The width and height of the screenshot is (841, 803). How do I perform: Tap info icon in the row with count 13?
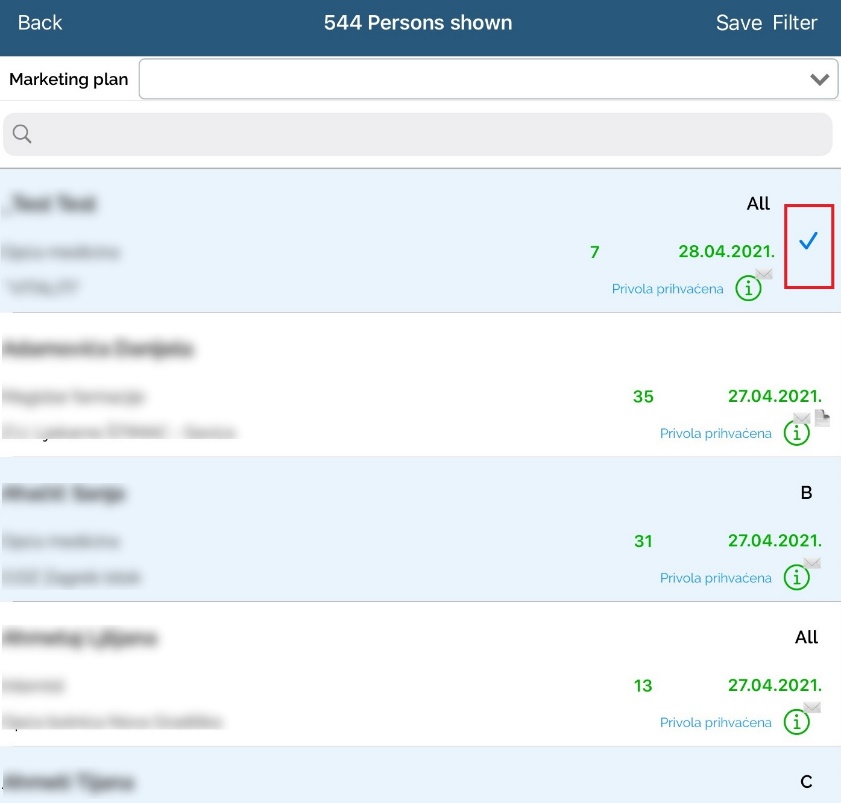[x=796, y=722]
